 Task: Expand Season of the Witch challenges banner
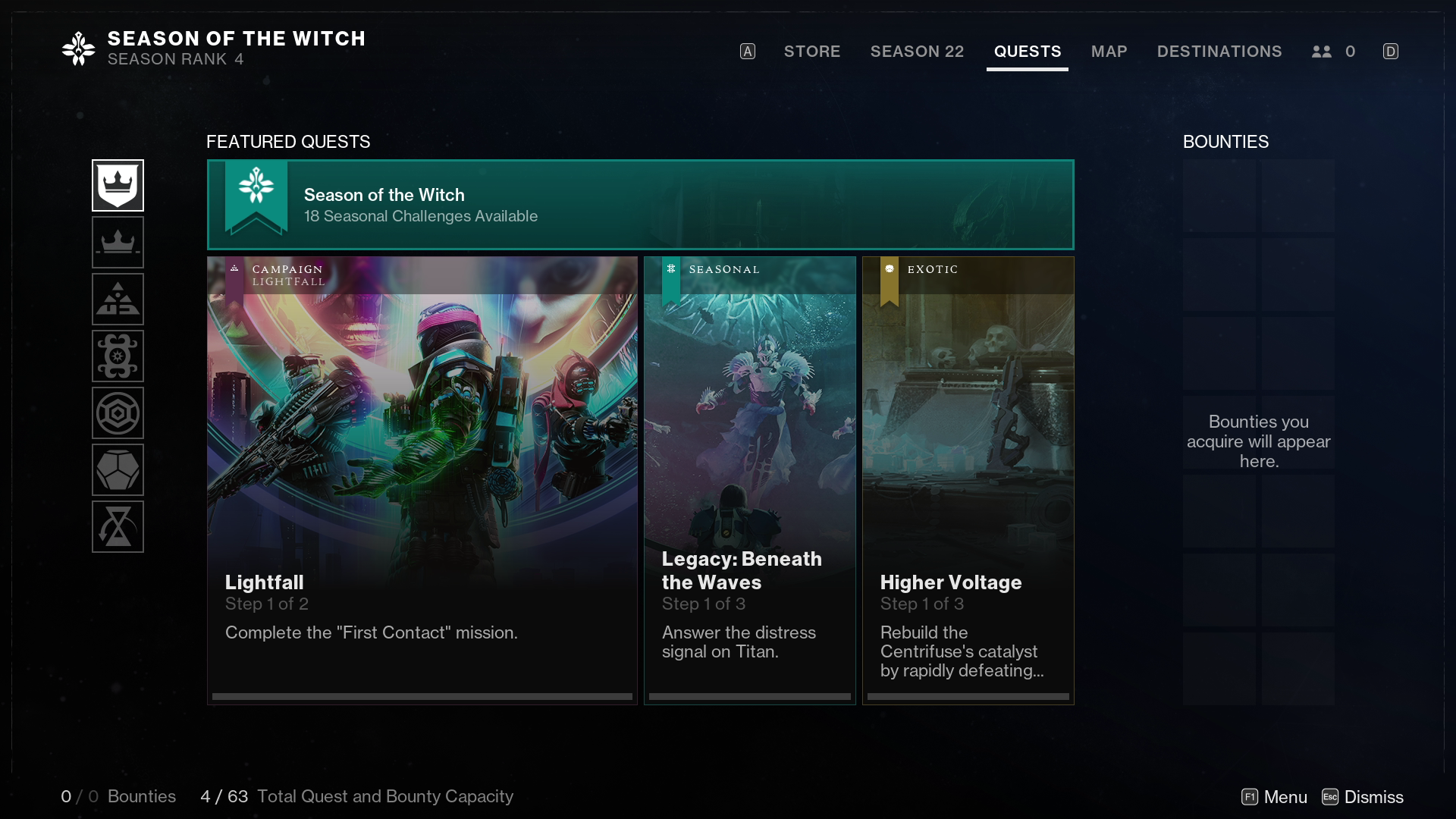coord(640,204)
